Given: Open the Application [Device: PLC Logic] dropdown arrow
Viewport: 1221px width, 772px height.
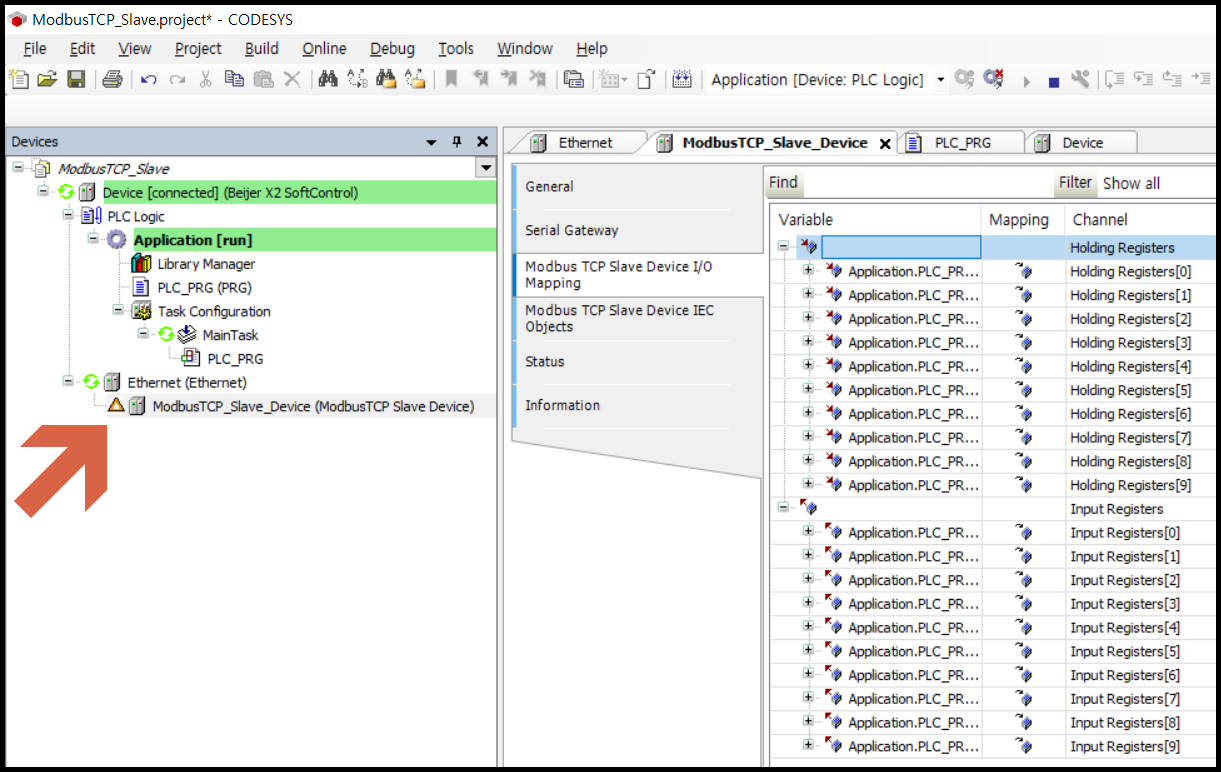Looking at the screenshot, I should pos(941,80).
